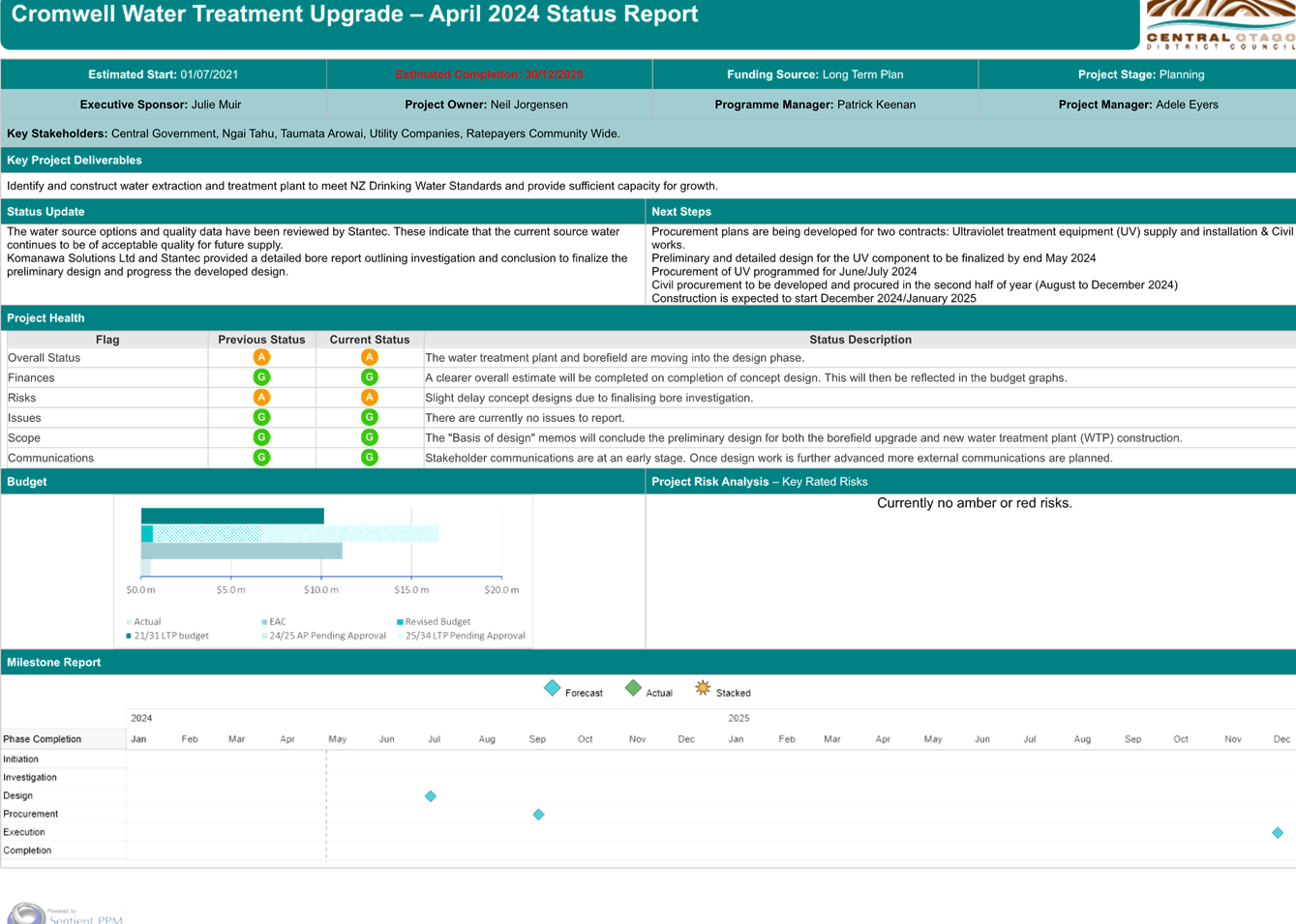Viewport: 1296px width, 924px height.
Task: Click Communications current status green indicator
Action: pyautogui.click(x=370, y=458)
